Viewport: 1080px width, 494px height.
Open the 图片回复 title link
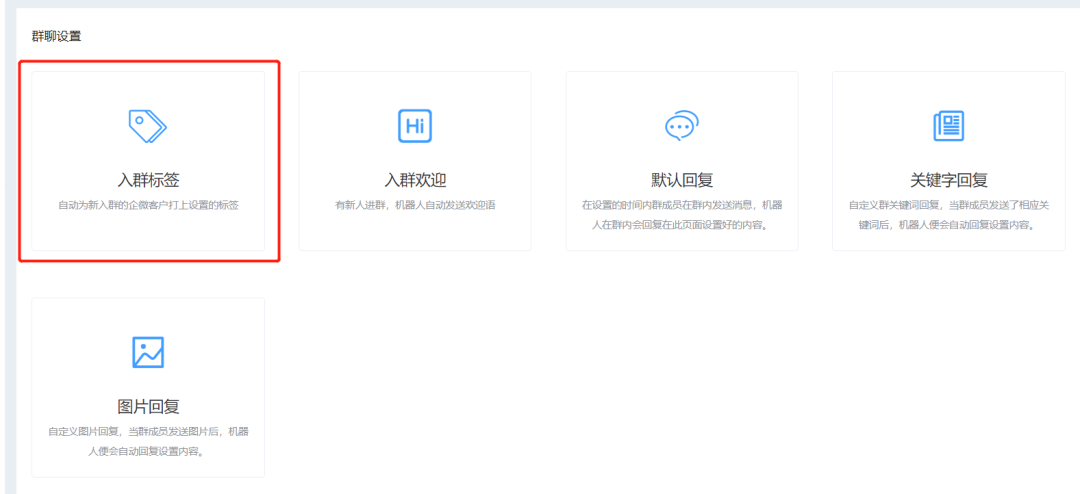[x=148, y=407]
